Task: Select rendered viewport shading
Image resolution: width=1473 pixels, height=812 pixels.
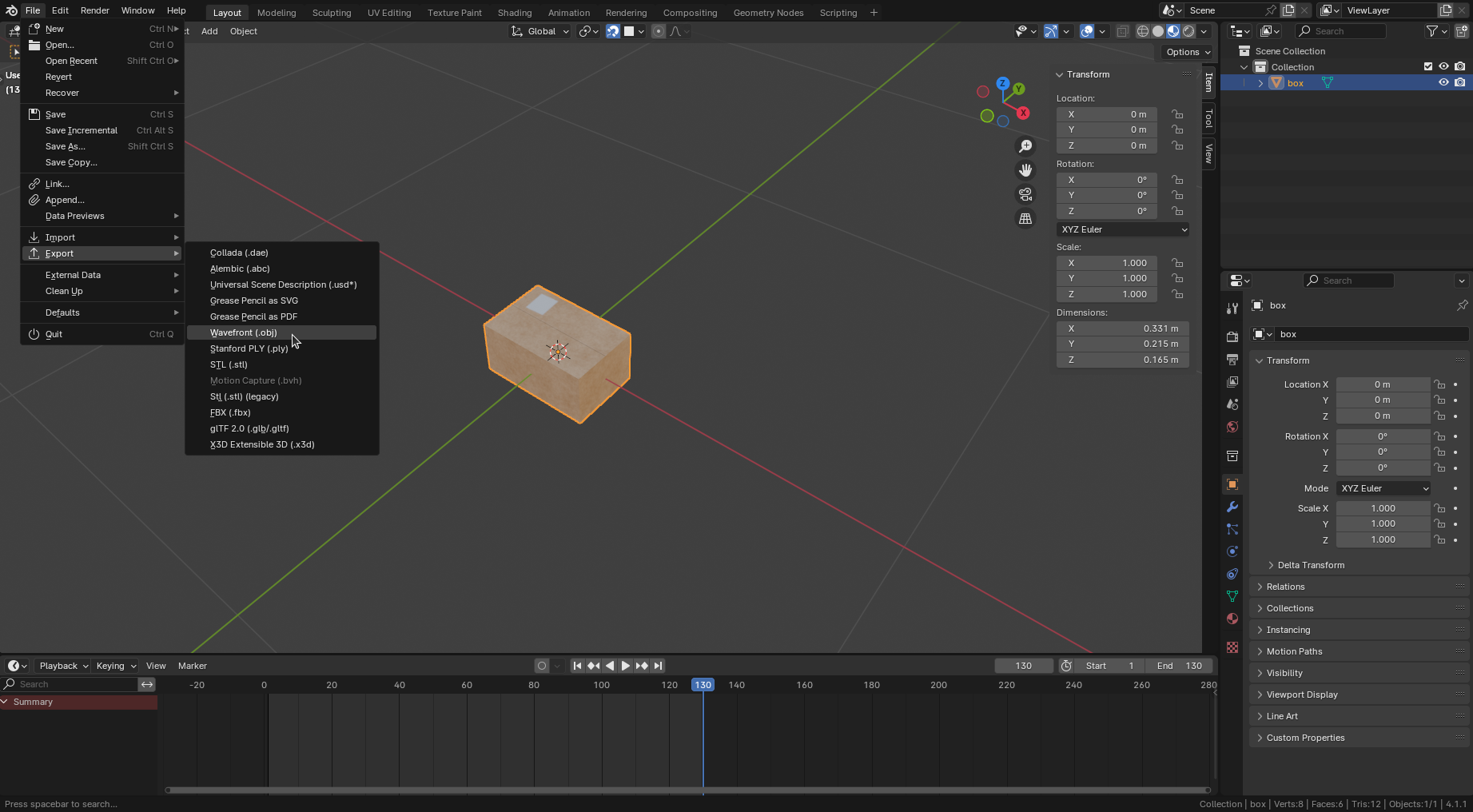Action: [x=1188, y=31]
